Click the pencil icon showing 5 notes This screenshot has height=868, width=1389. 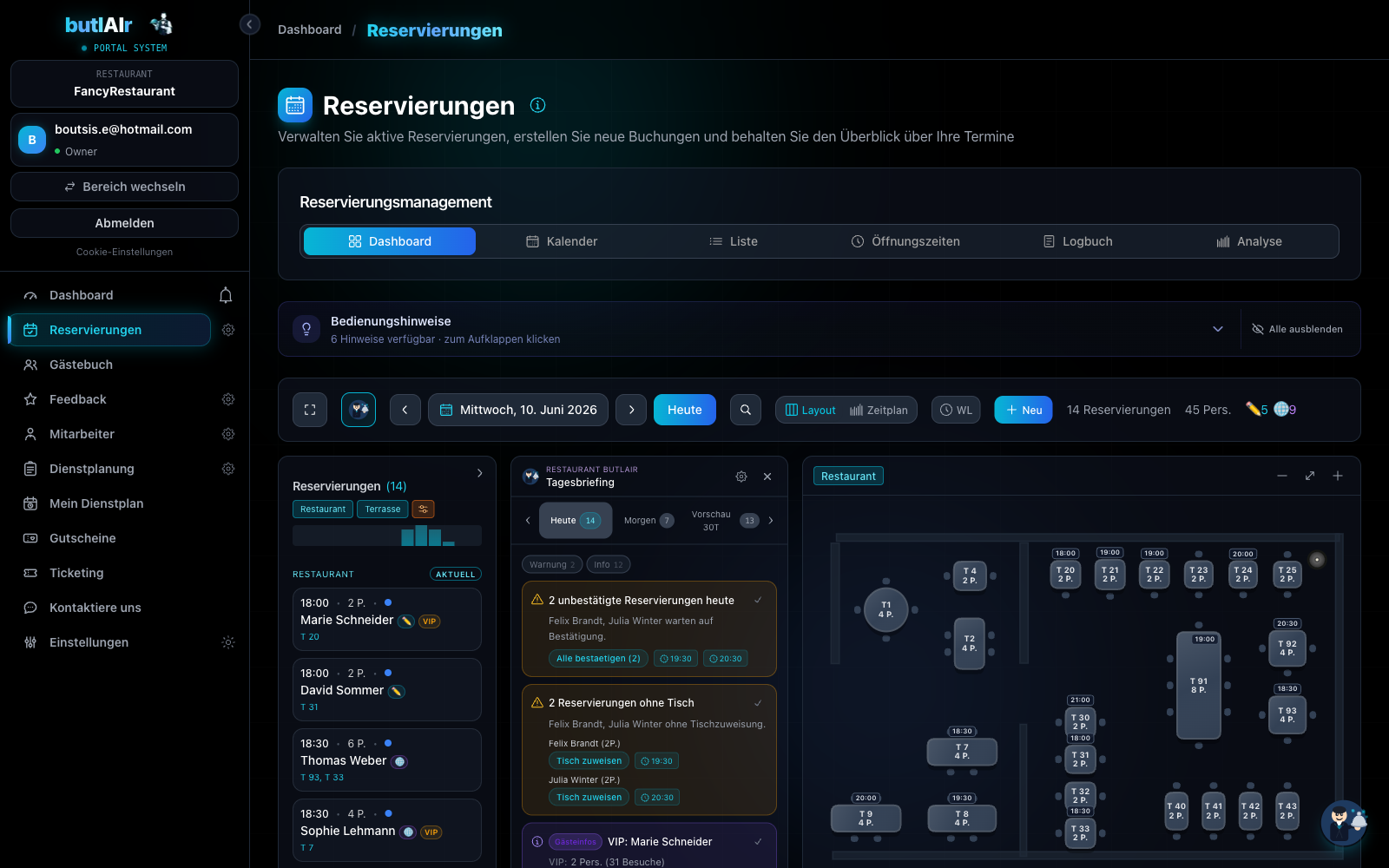[1257, 410]
